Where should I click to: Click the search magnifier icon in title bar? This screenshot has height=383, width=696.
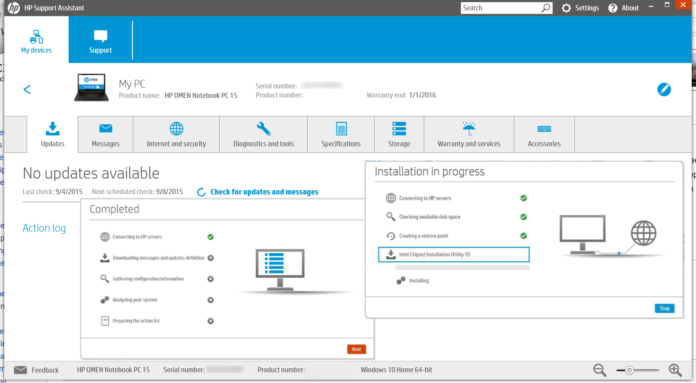(x=546, y=8)
